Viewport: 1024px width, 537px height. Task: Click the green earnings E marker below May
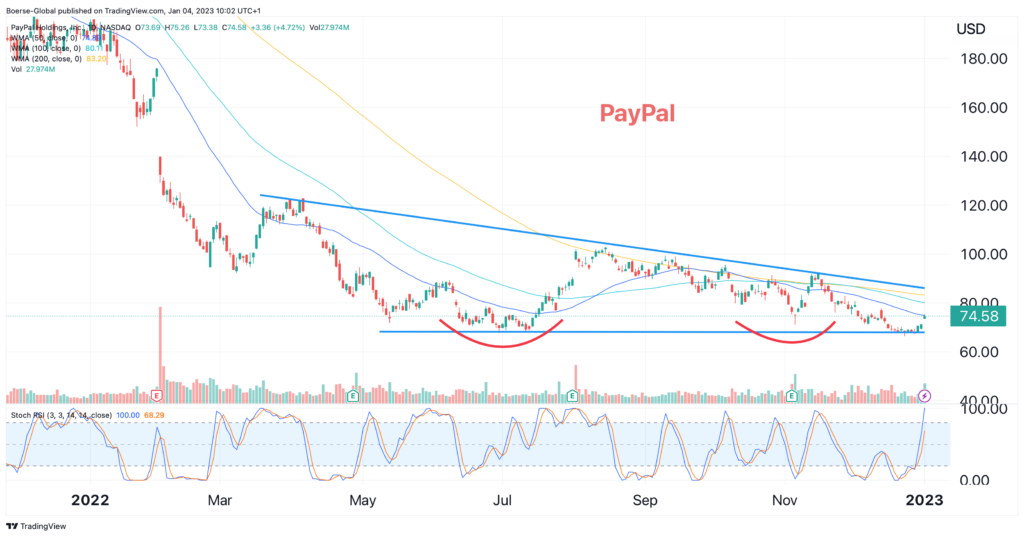coord(353,395)
